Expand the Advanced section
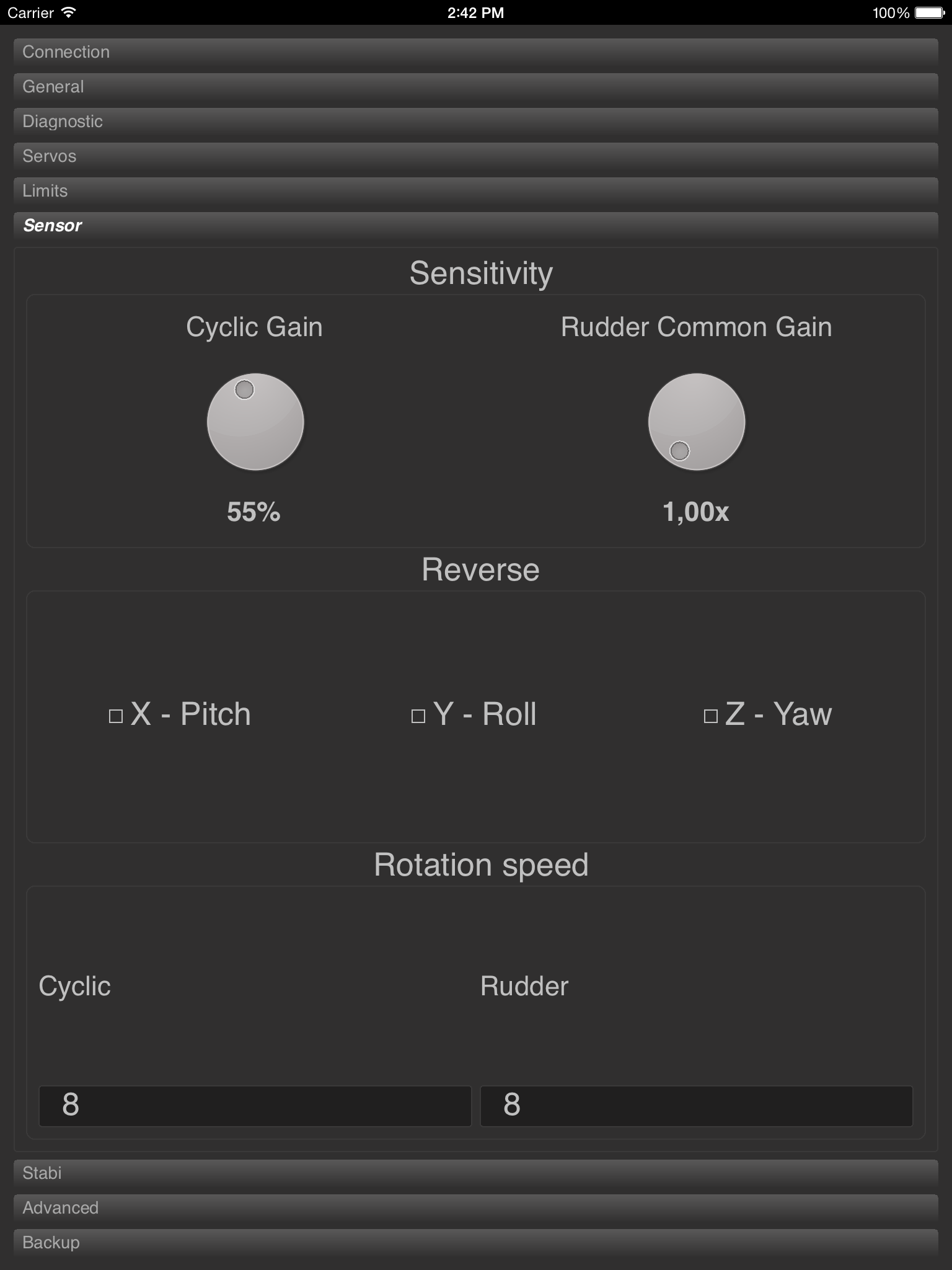The height and width of the screenshot is (1270, 952). coord(475,1208)
